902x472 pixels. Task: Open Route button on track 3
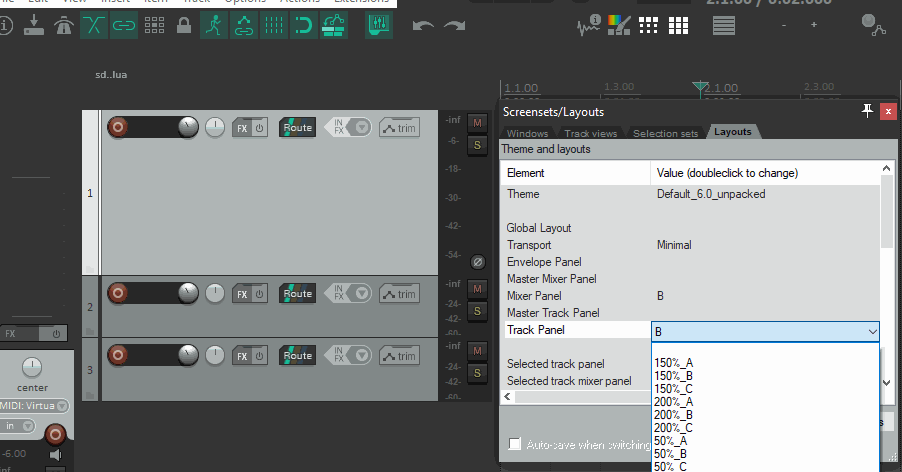pyautogui.click(x=298, y=355)
